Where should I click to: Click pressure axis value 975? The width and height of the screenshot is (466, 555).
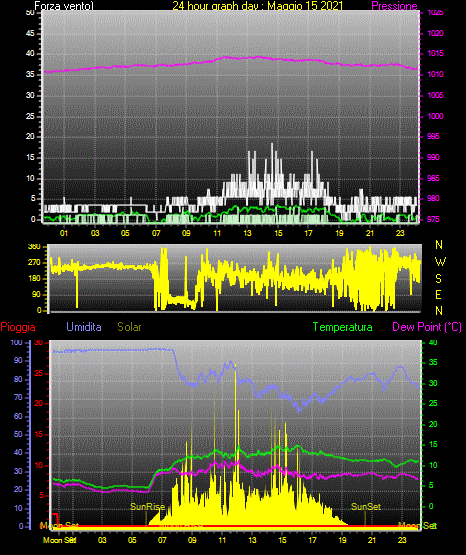click(433, 219)
